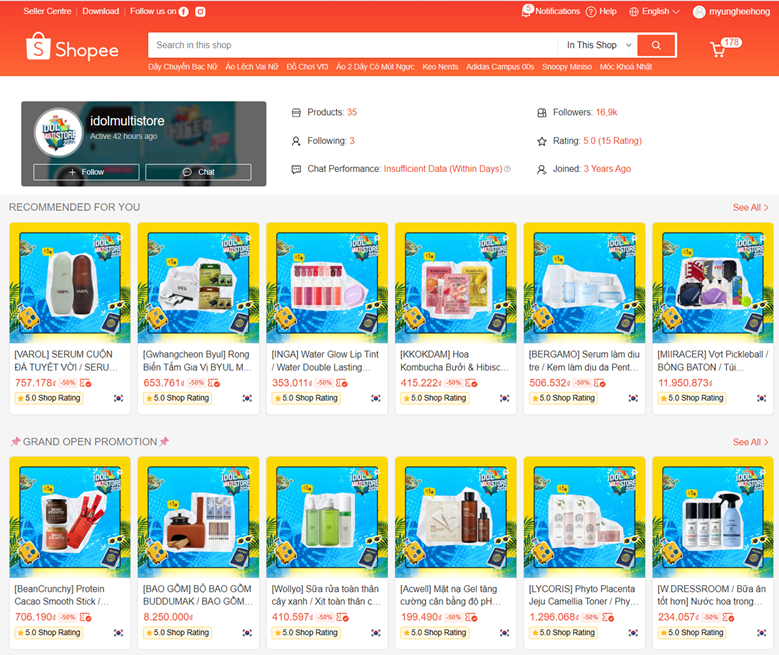The width and height of the screenshot is (779, 655).
Task: Click the Korea flag on BAO GỒM card
Action: pyautogui.click(x=247, y=633)
